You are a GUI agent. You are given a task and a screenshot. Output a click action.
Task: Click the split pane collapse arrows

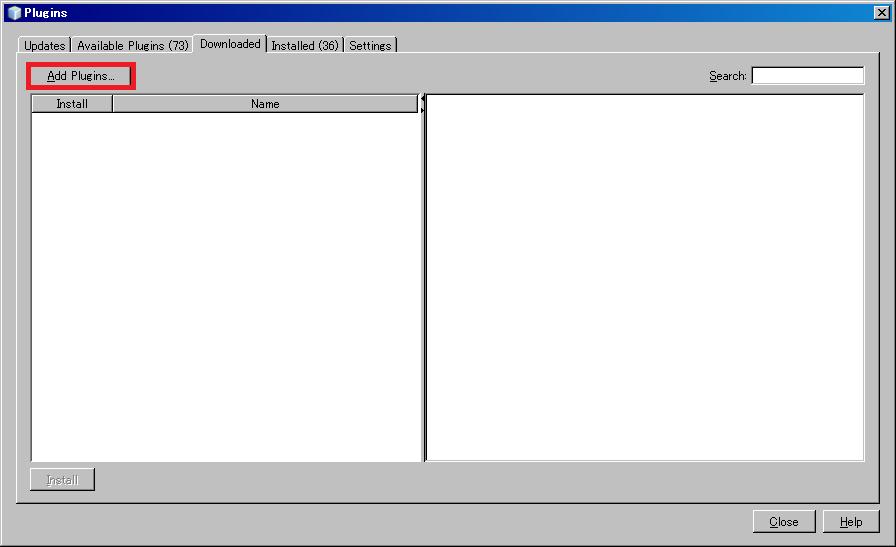pos(423,104)
